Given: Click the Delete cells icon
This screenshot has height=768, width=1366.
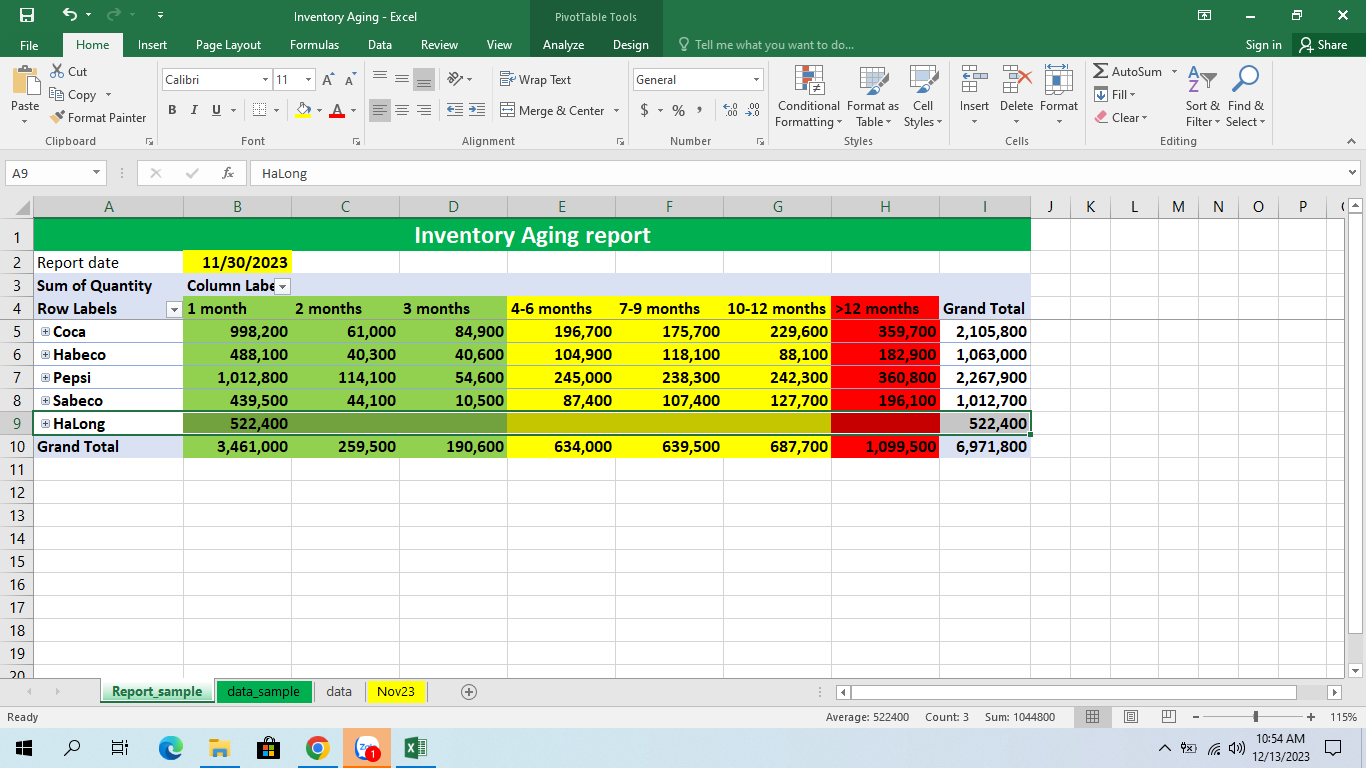Looking at the screenshot, I should tap(1017, 80).
